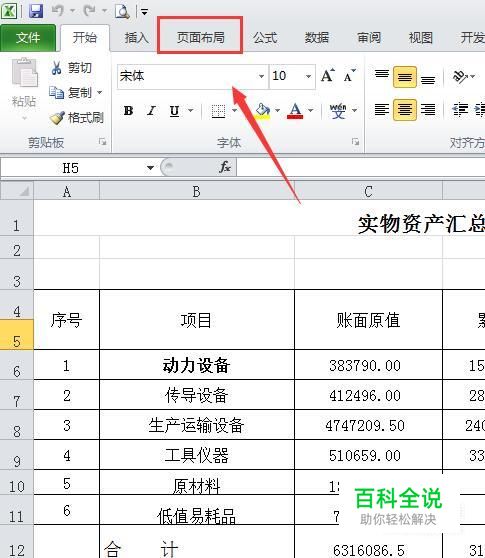Click the Redo arrow icon
The height and width of the screenshot is (558, 485).
89,11
